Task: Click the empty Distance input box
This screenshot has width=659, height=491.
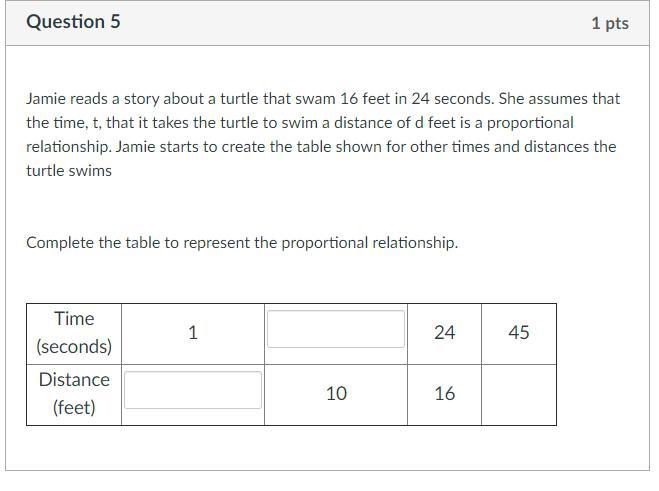Action: point(193,390)
